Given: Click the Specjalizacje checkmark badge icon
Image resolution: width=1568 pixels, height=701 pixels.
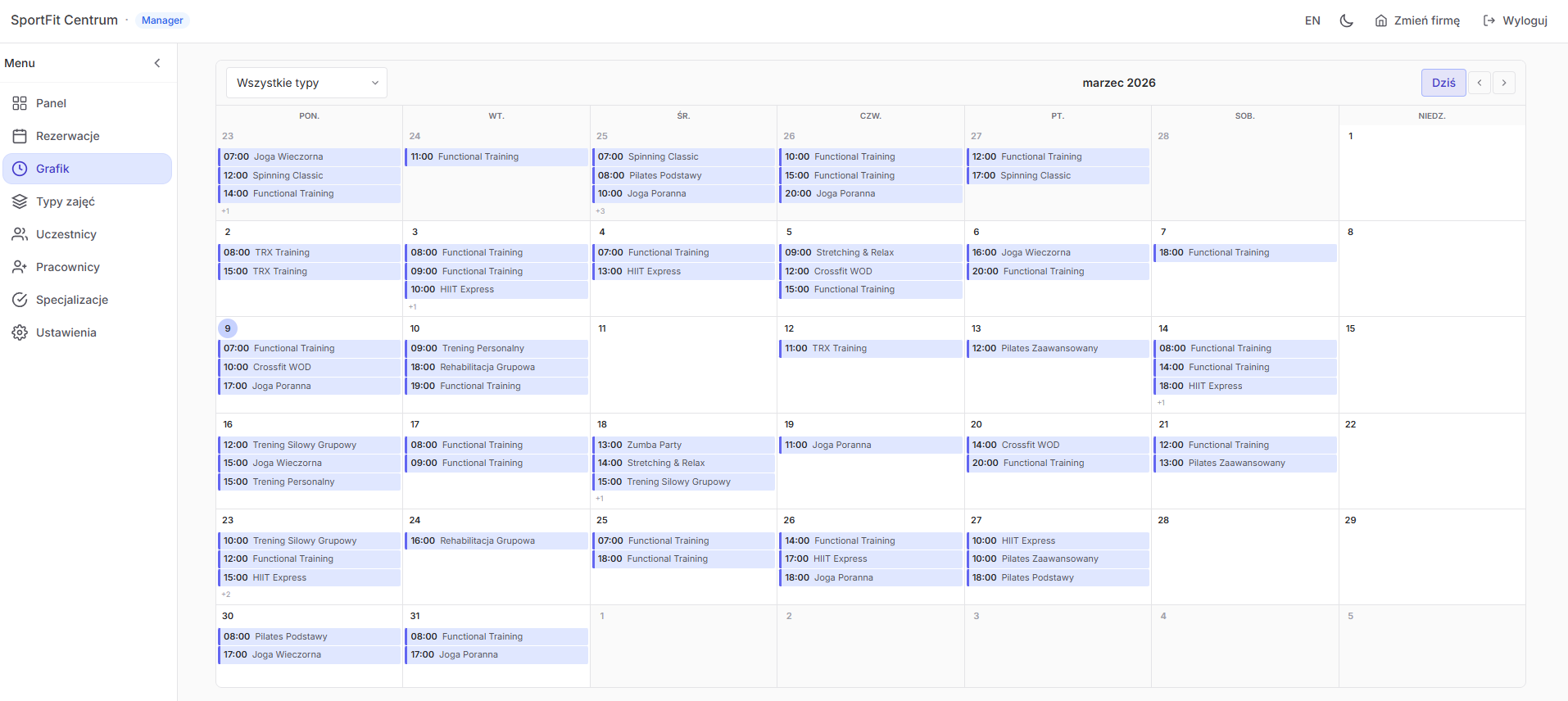Looking at the screenshot, I should (x=20, y=300).
